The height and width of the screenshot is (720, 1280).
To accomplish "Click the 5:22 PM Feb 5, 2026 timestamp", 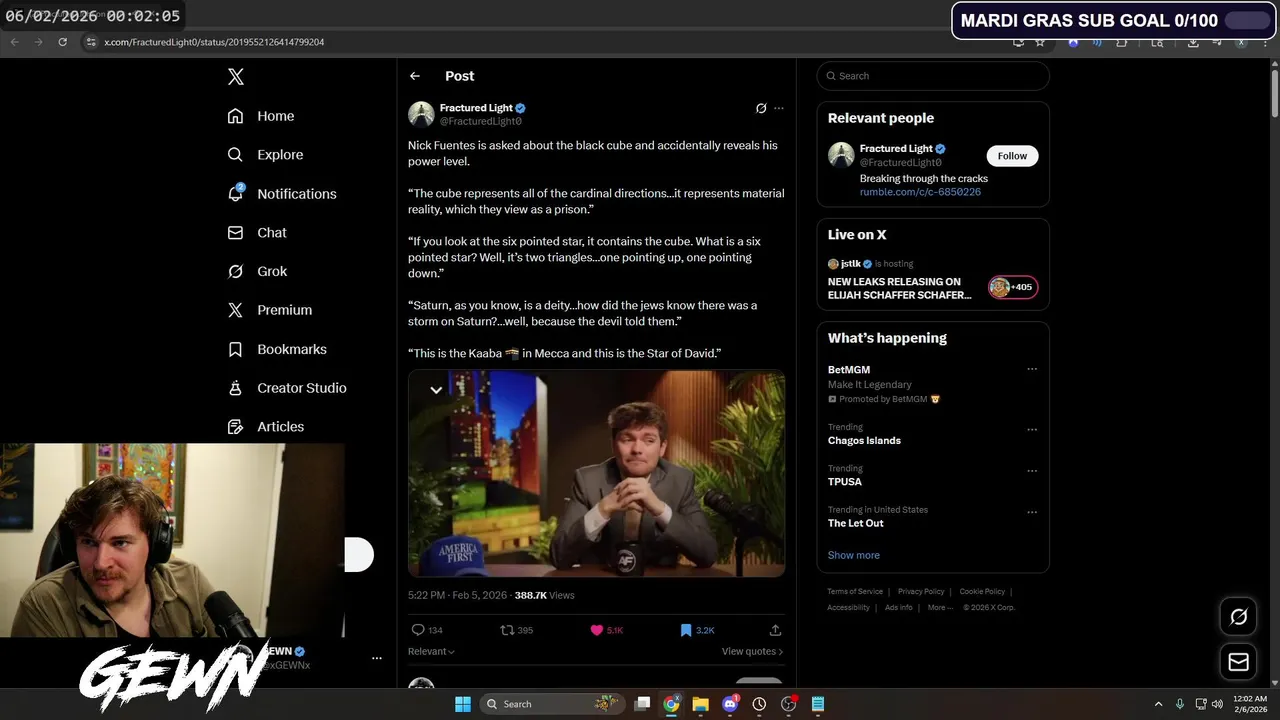I will 457,595.
